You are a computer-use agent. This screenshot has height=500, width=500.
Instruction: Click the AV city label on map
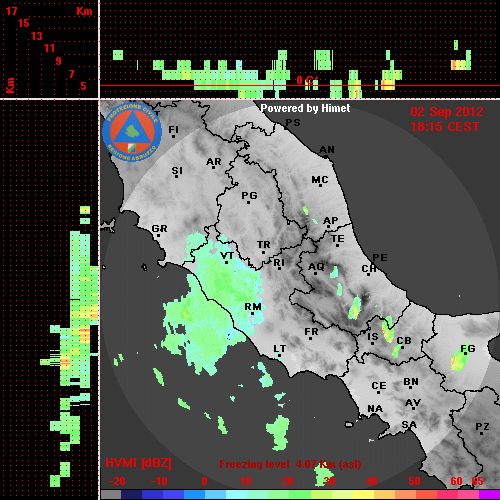click(x=413, y=403)
